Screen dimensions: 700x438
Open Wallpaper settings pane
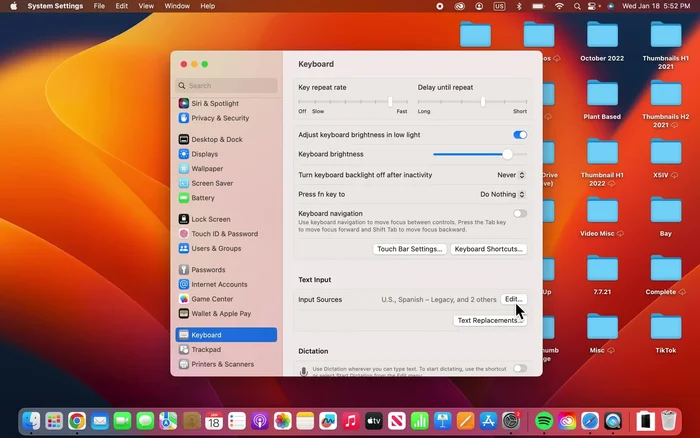pos(207,169)
